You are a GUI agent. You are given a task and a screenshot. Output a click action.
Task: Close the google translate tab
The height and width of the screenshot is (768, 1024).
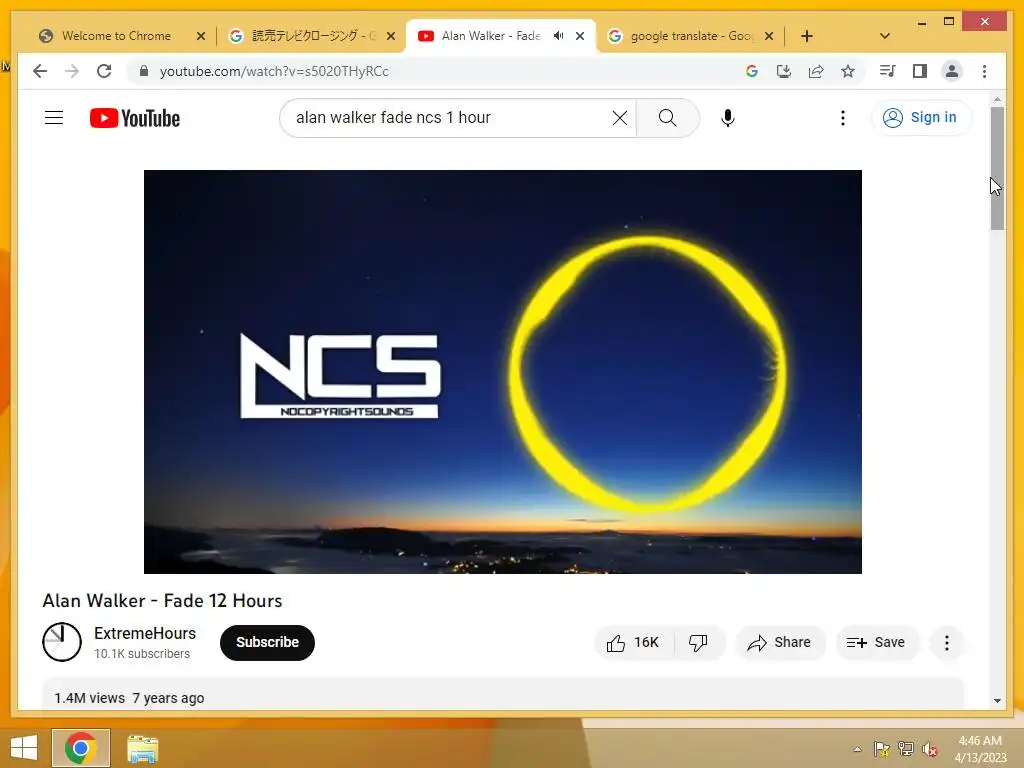(769, 36)
